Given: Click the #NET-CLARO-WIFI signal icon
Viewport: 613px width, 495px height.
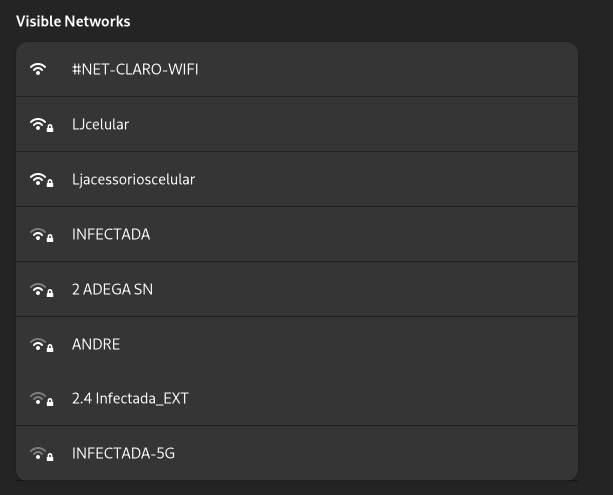Looking at the screenshot, I should point(38,69).
